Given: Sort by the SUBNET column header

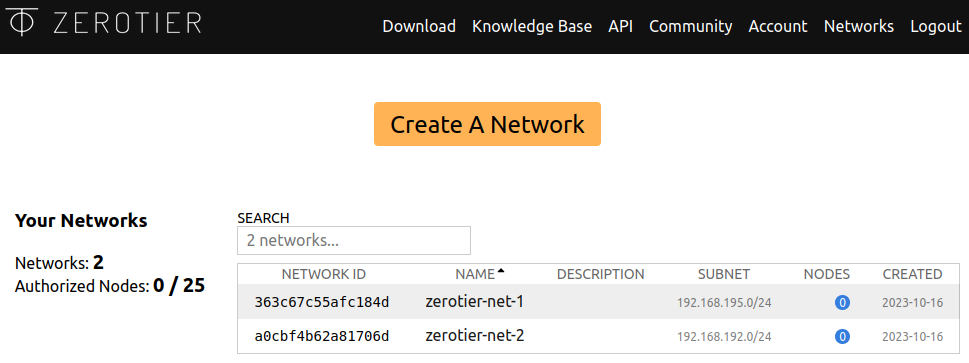Looking at the screenshot, I should 724,274.
